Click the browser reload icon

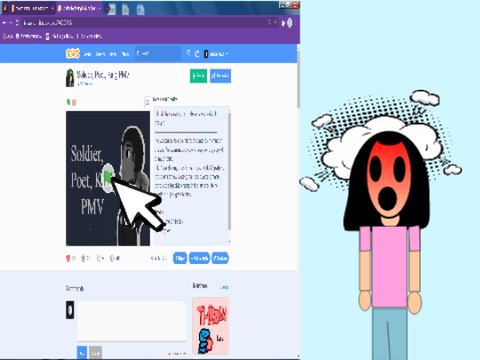pyautogui.click(x=17, y=23)
